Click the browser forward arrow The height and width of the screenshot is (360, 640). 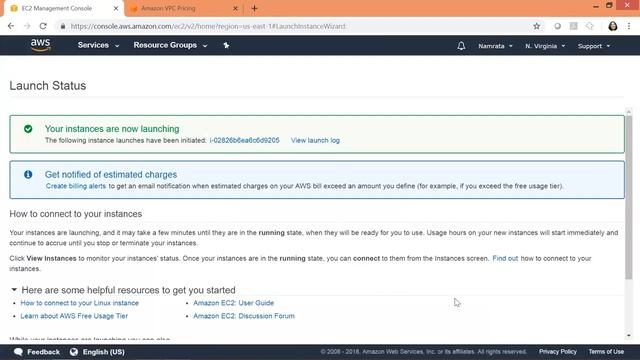click(27, 26)
